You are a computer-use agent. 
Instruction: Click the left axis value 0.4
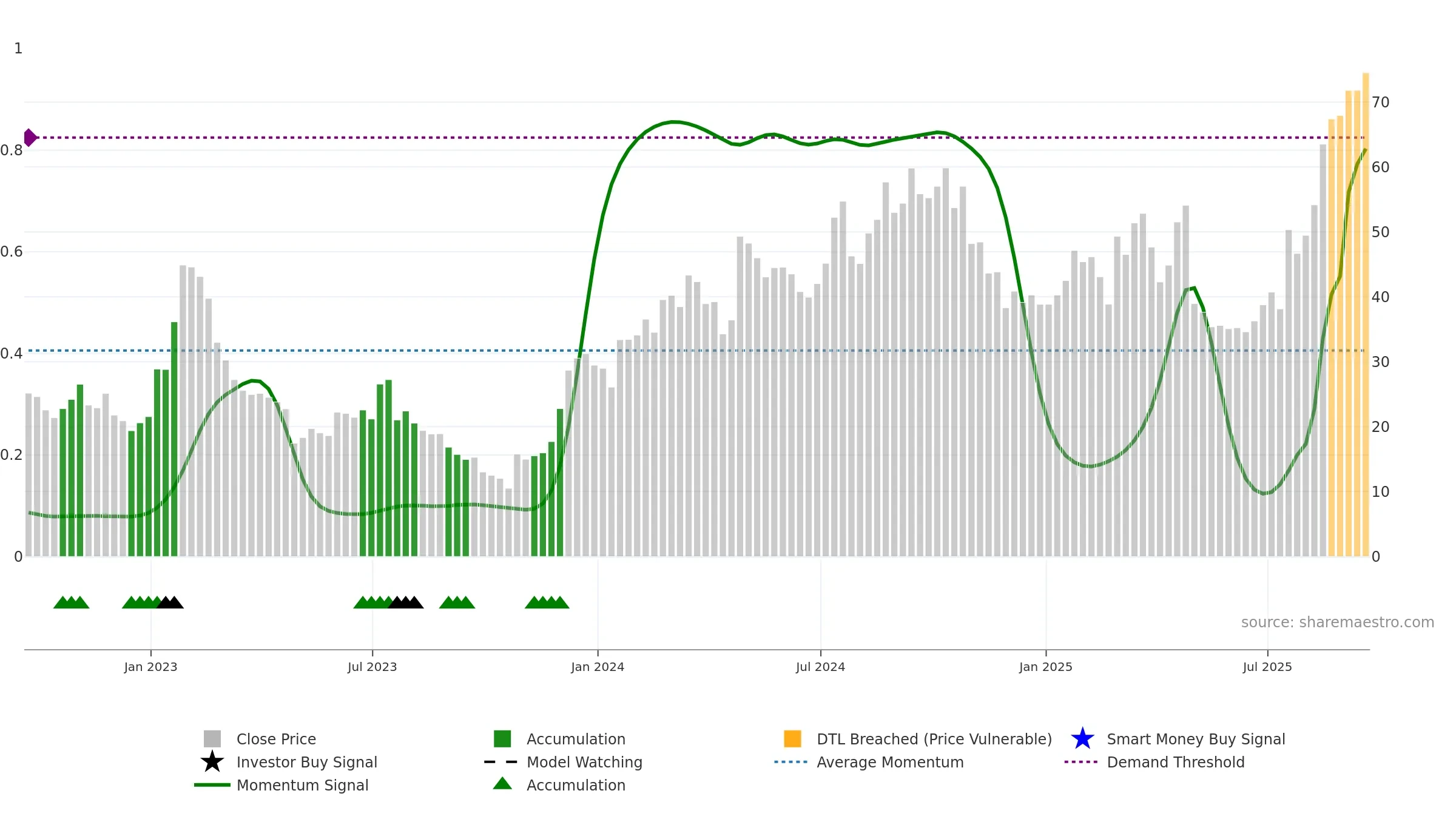point(12,354)
